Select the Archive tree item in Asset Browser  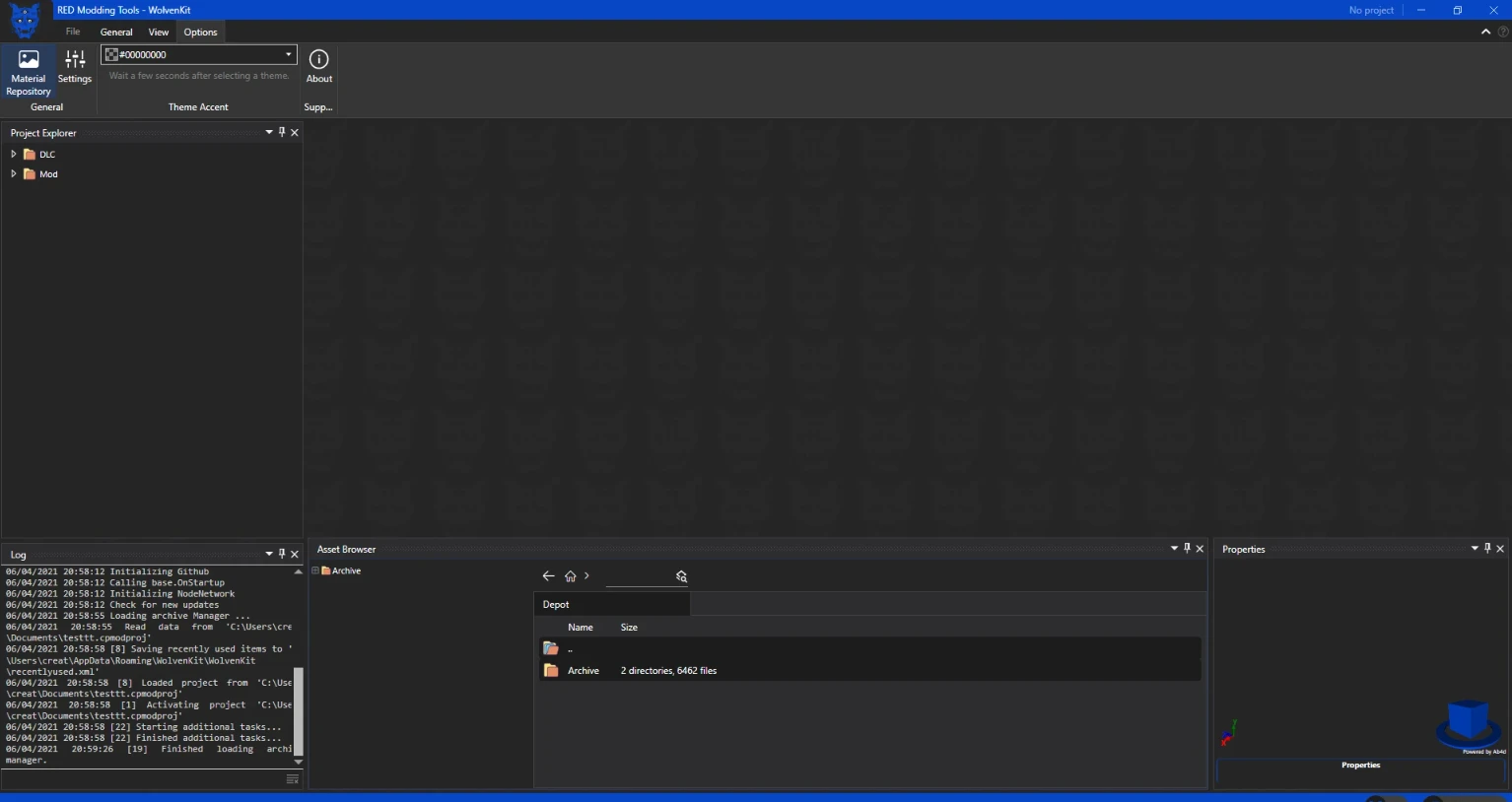(341, 570)
